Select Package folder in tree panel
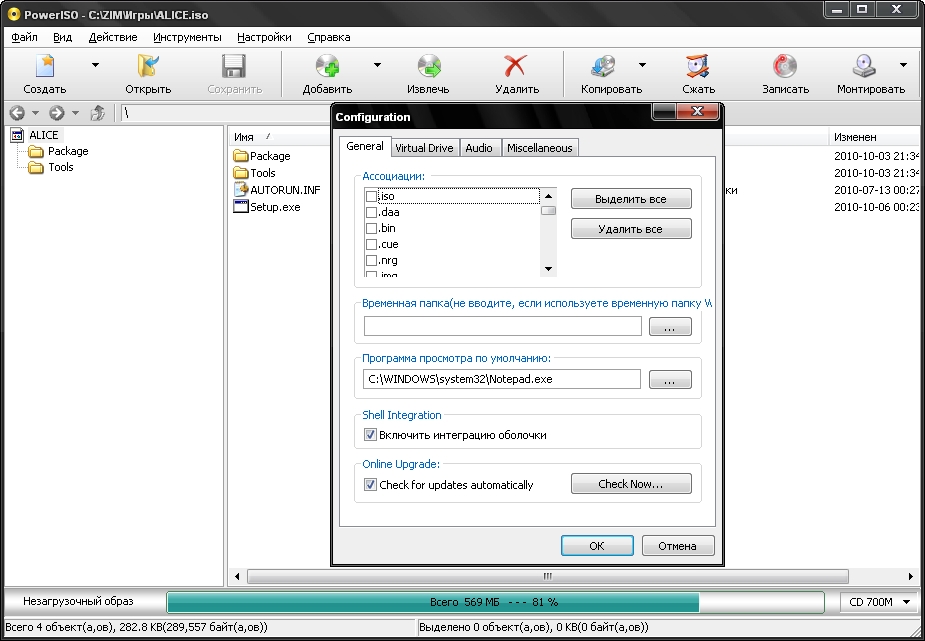925x641 pixels. (68, 151)
